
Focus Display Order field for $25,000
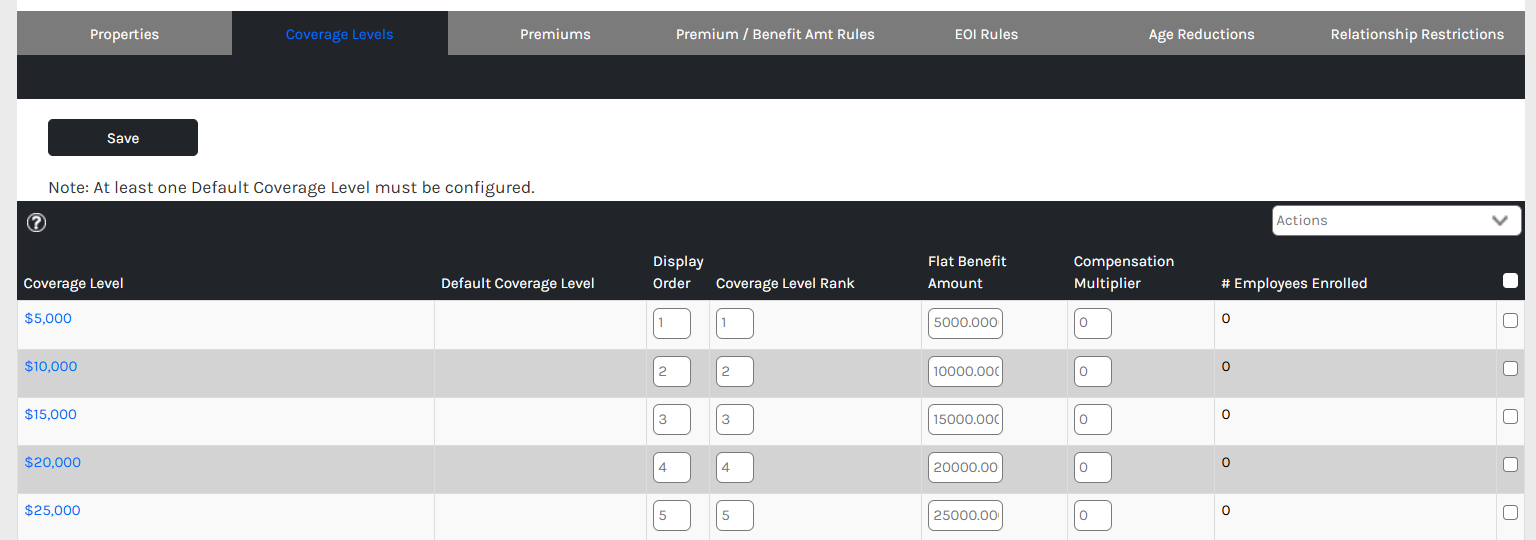click(672, 516)
